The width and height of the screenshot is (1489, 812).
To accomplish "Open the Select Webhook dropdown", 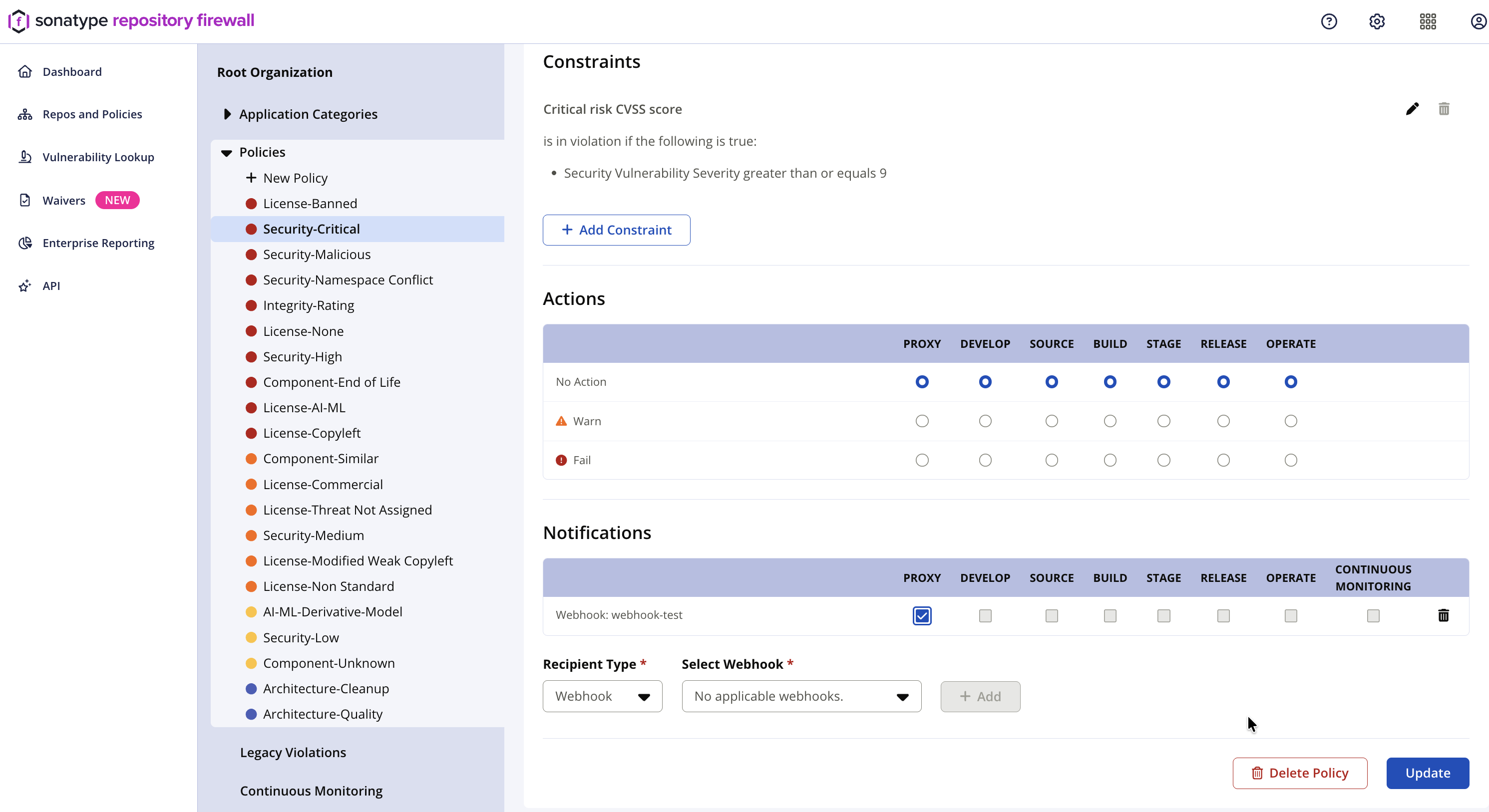I will point(801,696).
